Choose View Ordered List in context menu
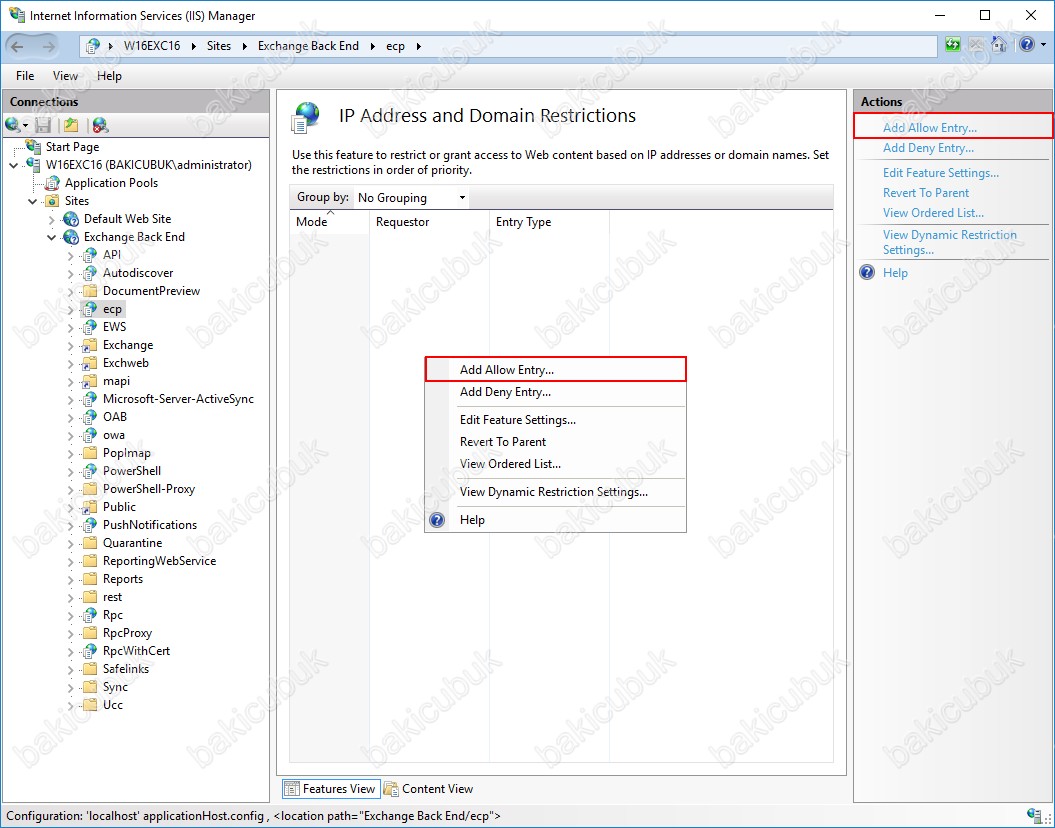The image size is (1055, 828). pyautogui.click(x=555, y=463)
